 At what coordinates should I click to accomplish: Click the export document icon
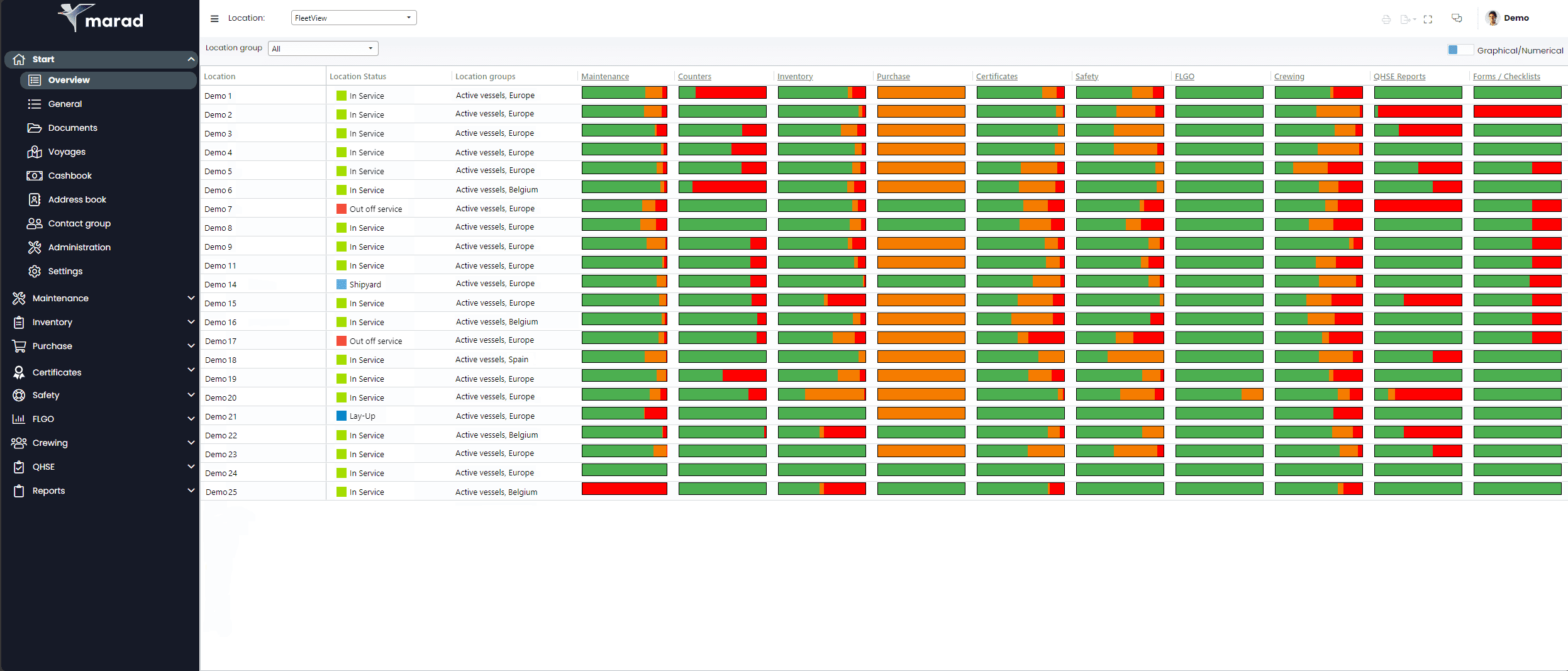[x=1405, y=19]
